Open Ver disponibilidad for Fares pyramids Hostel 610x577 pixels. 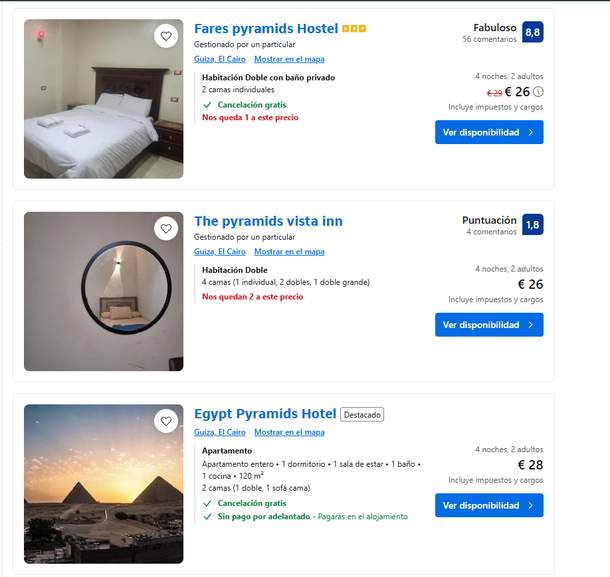[489, 132]
